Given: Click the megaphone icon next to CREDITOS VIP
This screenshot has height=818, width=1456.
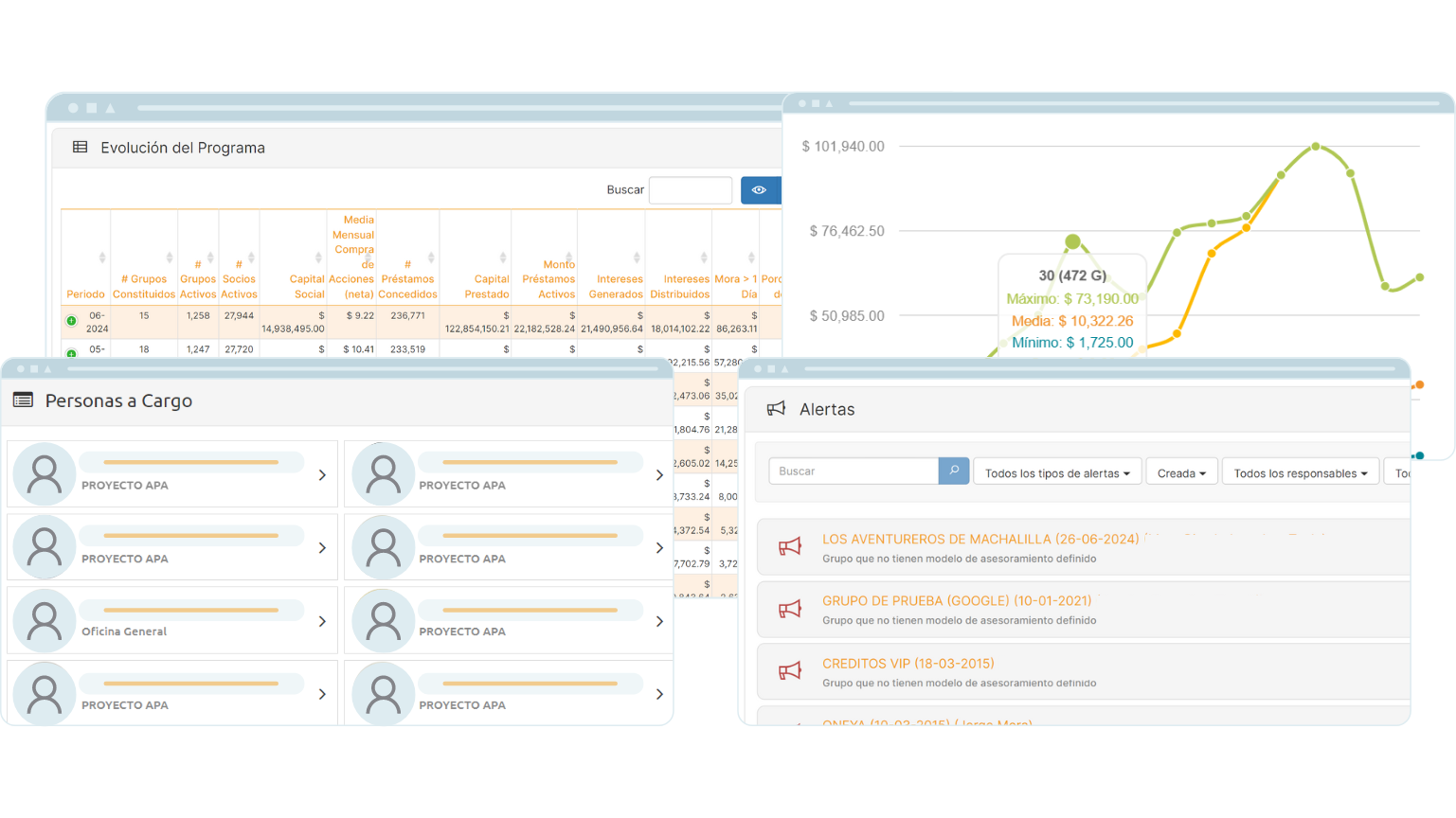Looking at the screenshot, I should pos(791,670).
